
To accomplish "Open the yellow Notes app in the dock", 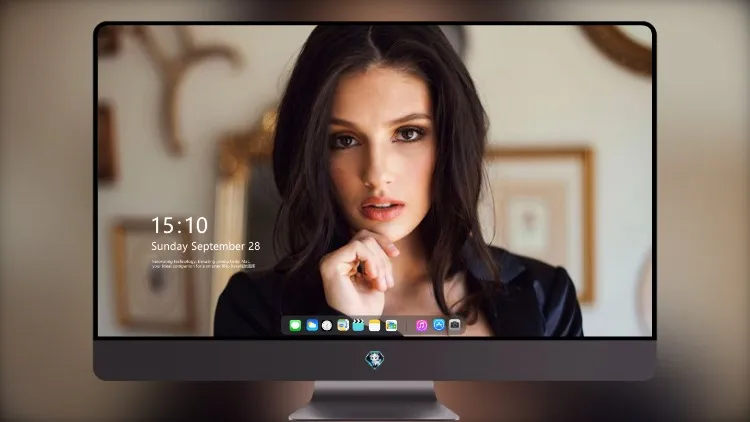I will click(x=375, y=325).
